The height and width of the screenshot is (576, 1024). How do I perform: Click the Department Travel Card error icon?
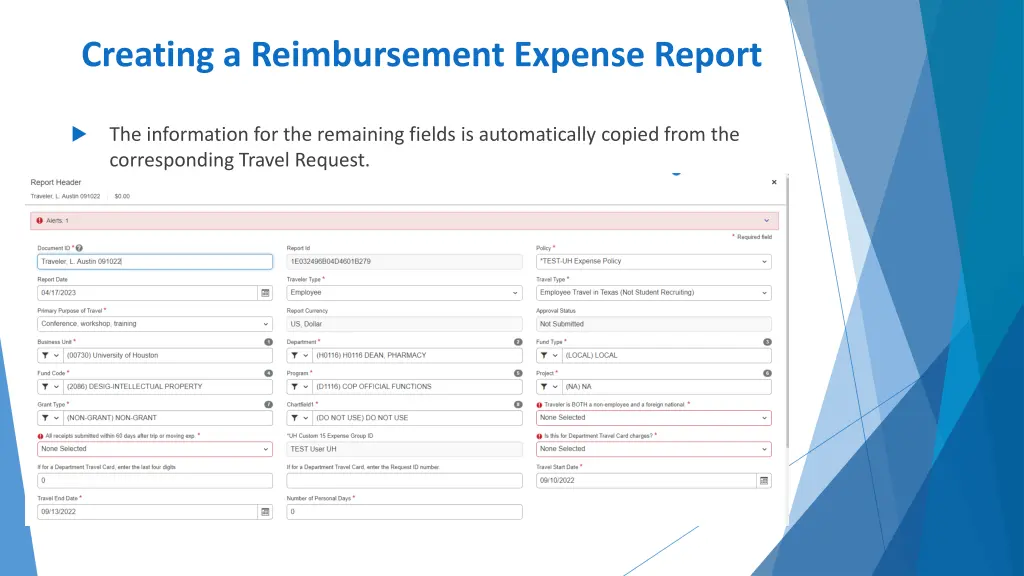tap(539, 436)
